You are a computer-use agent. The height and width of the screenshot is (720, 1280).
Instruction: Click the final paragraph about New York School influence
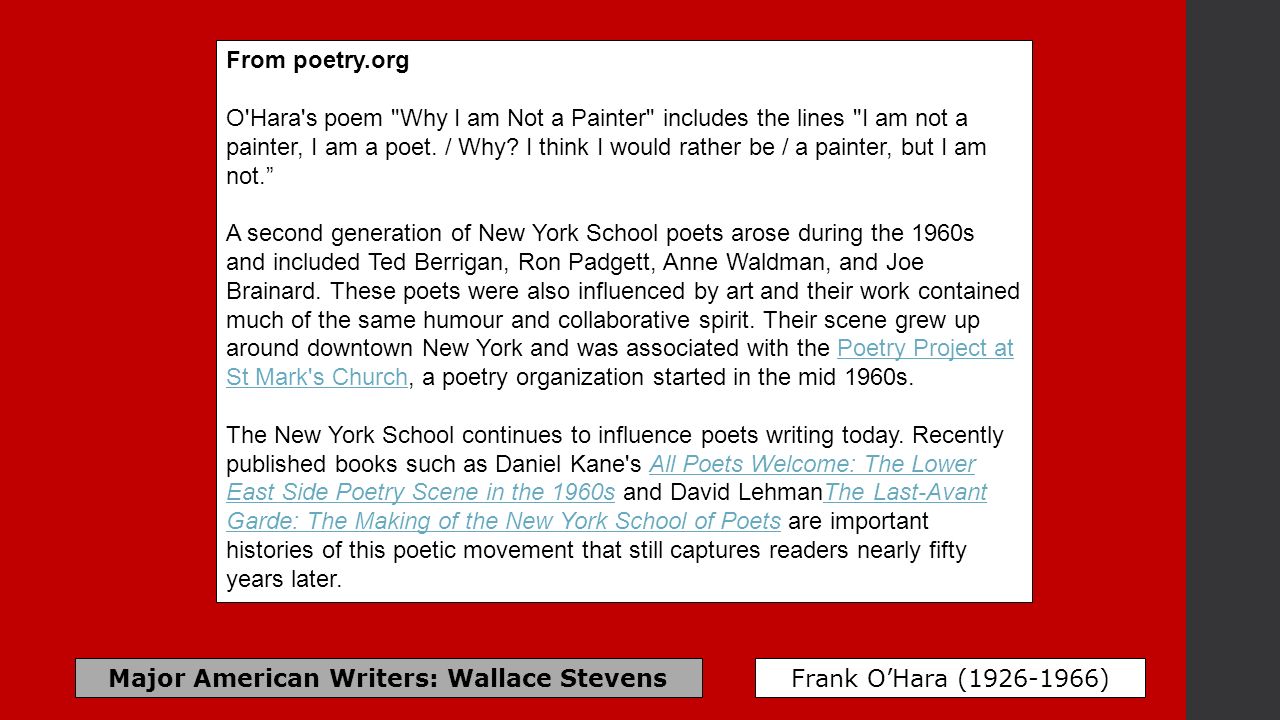[x=616, y=507]
